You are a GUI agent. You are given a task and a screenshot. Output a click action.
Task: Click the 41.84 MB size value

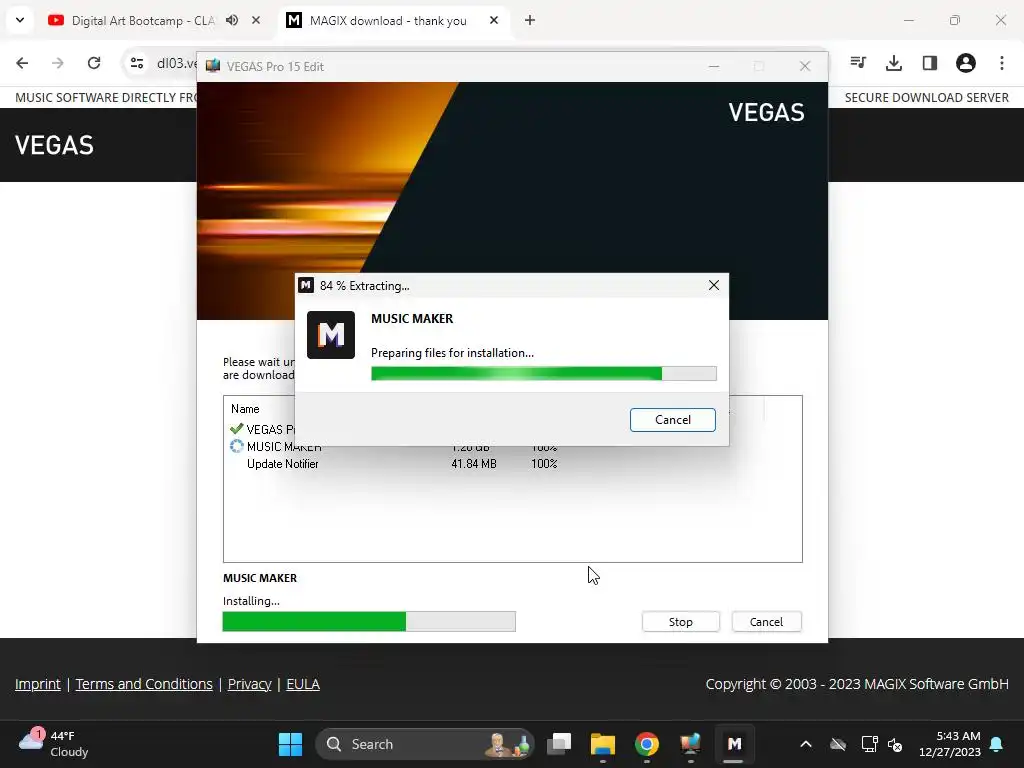coord(473,464)
